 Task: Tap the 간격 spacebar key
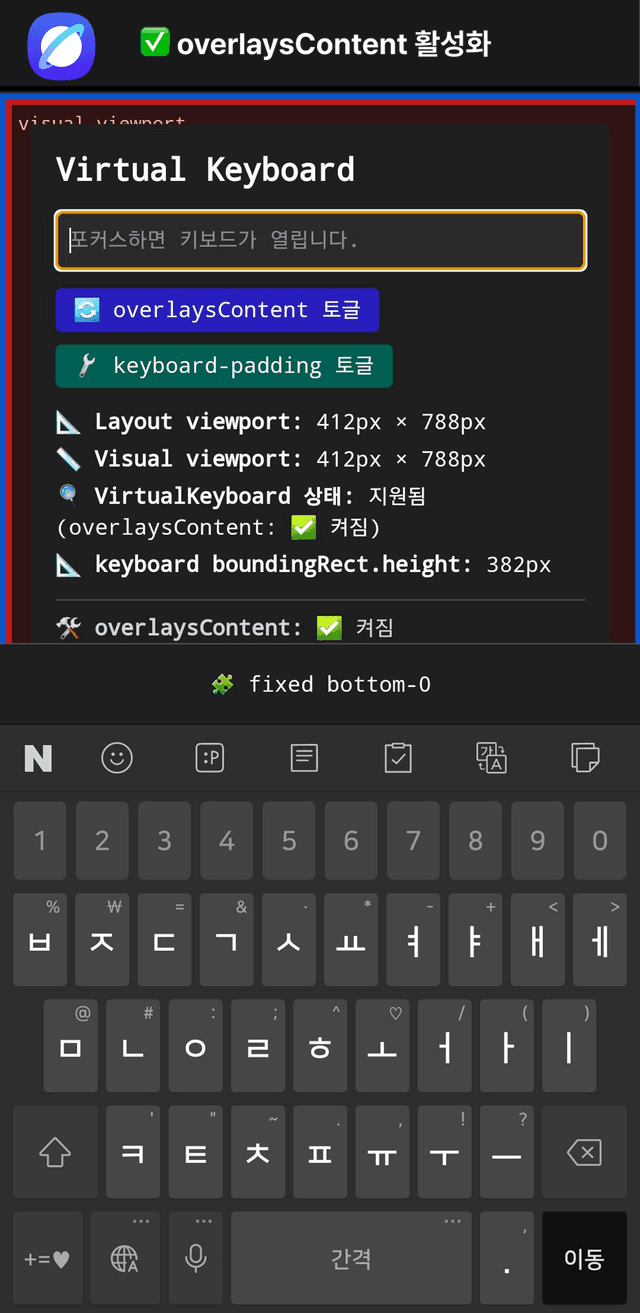(x=351, y=1257)
